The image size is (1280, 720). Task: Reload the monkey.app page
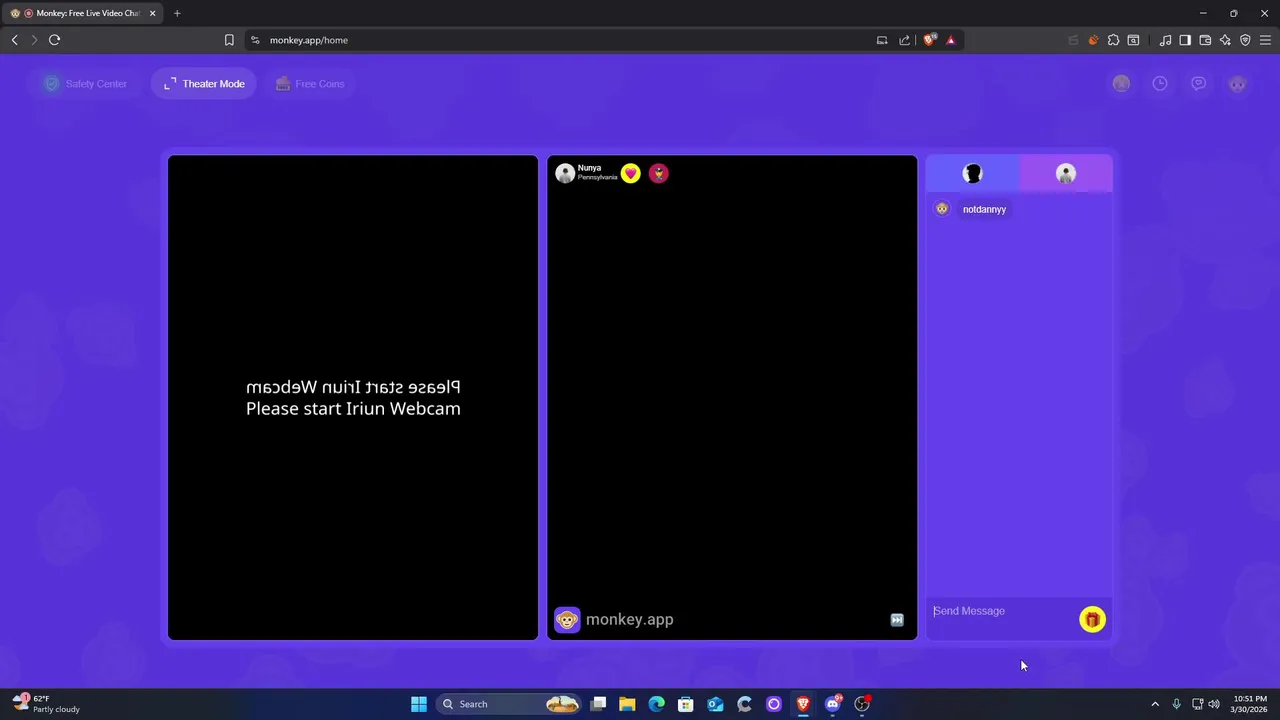pos(54,40)
